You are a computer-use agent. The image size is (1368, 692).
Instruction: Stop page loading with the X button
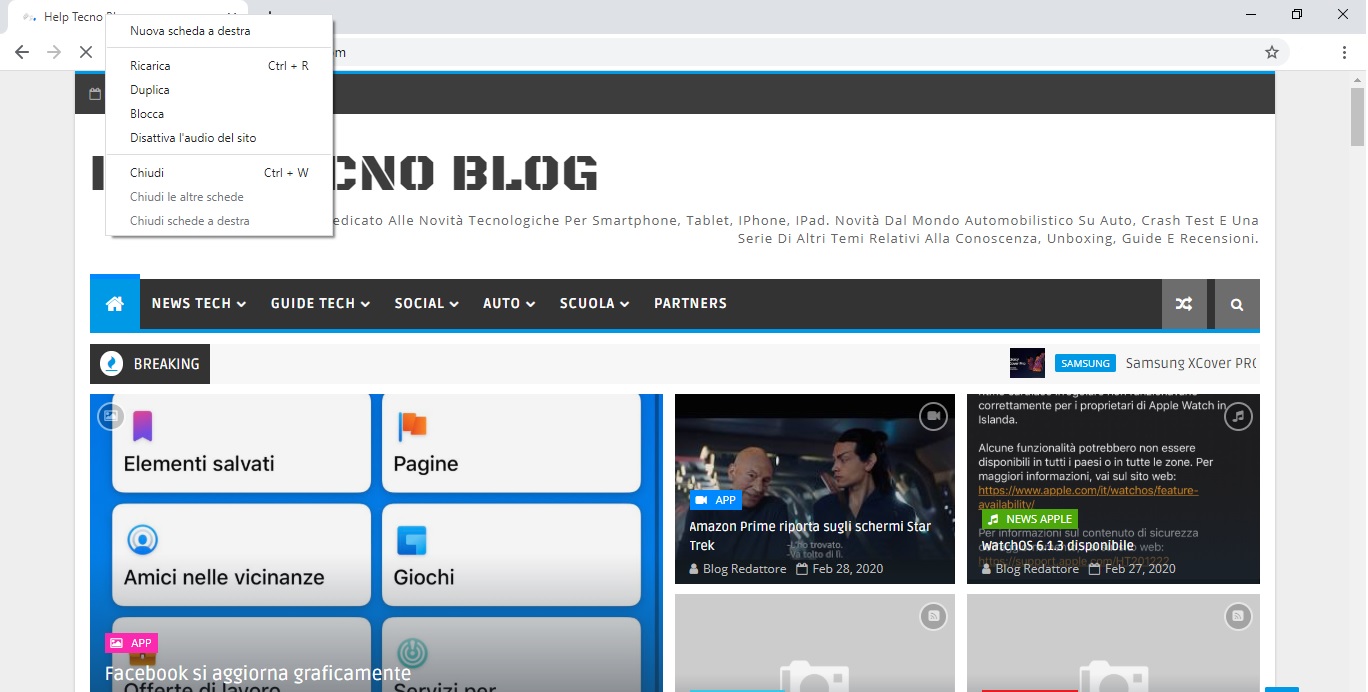point(86,52)
